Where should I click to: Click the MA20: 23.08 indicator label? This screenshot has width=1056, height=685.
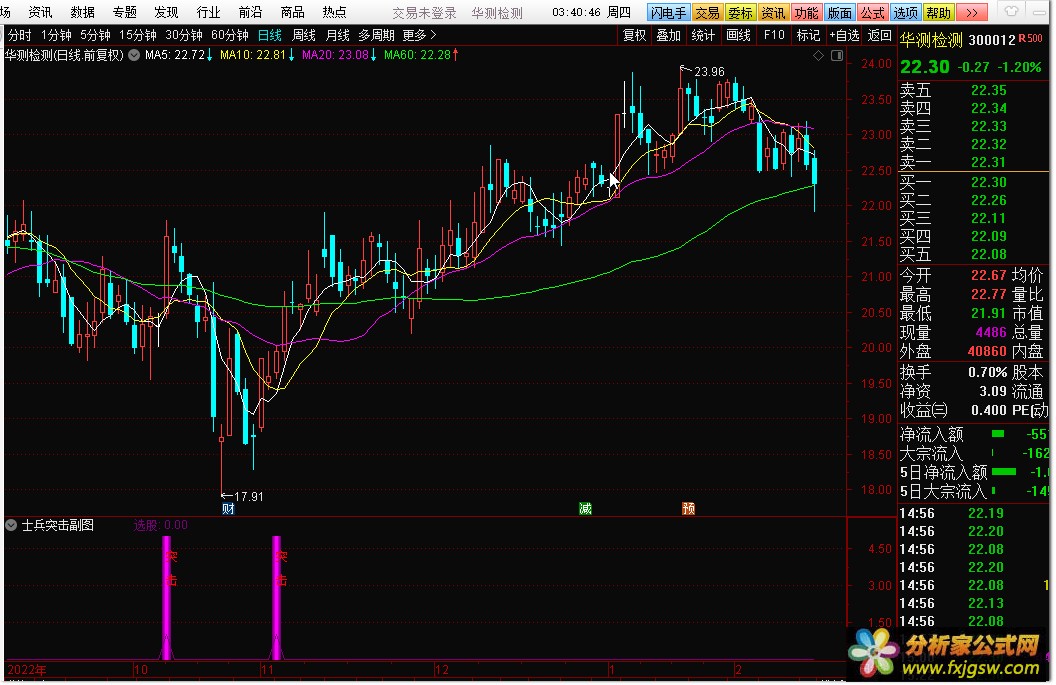coord(339,55)
